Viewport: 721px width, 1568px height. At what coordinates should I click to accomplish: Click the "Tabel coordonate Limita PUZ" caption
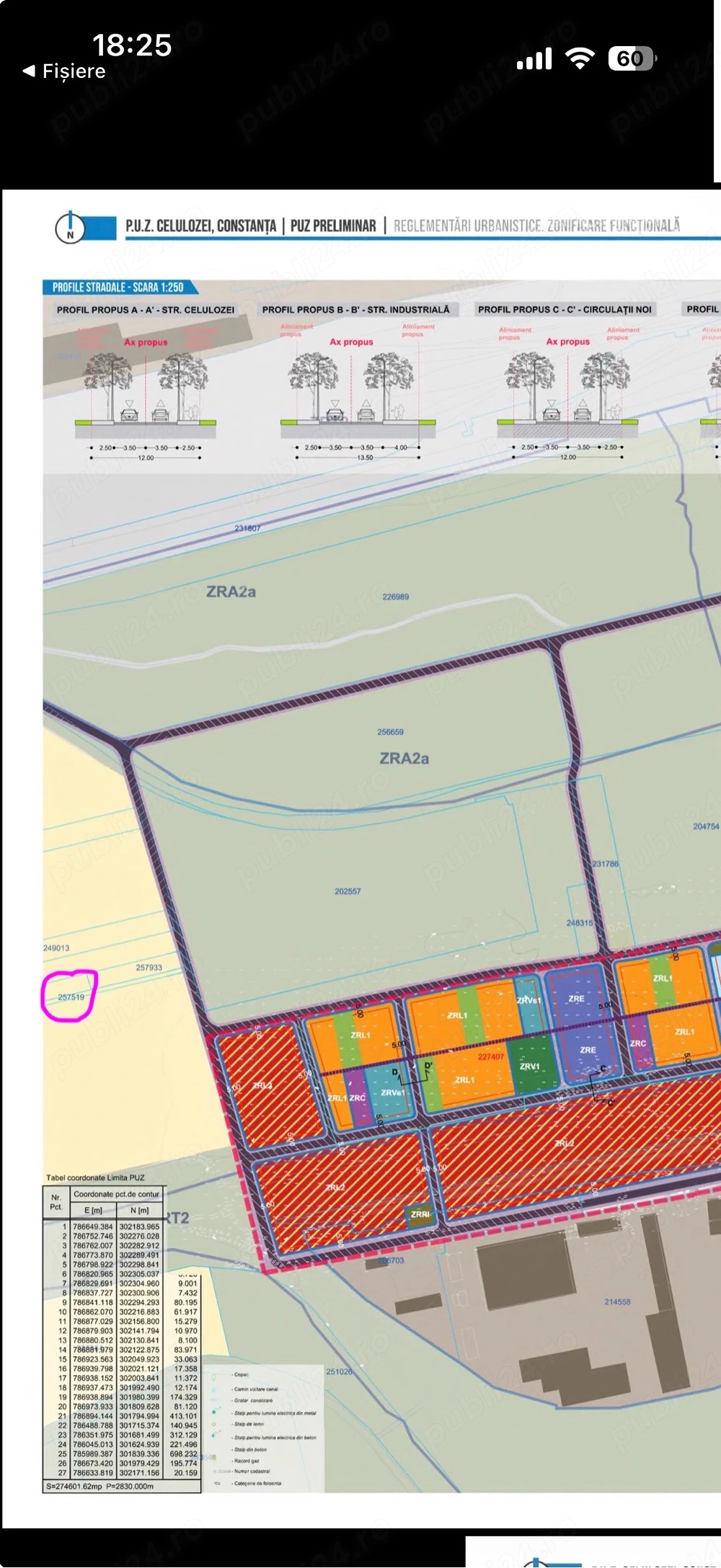tap(95, 1177)
